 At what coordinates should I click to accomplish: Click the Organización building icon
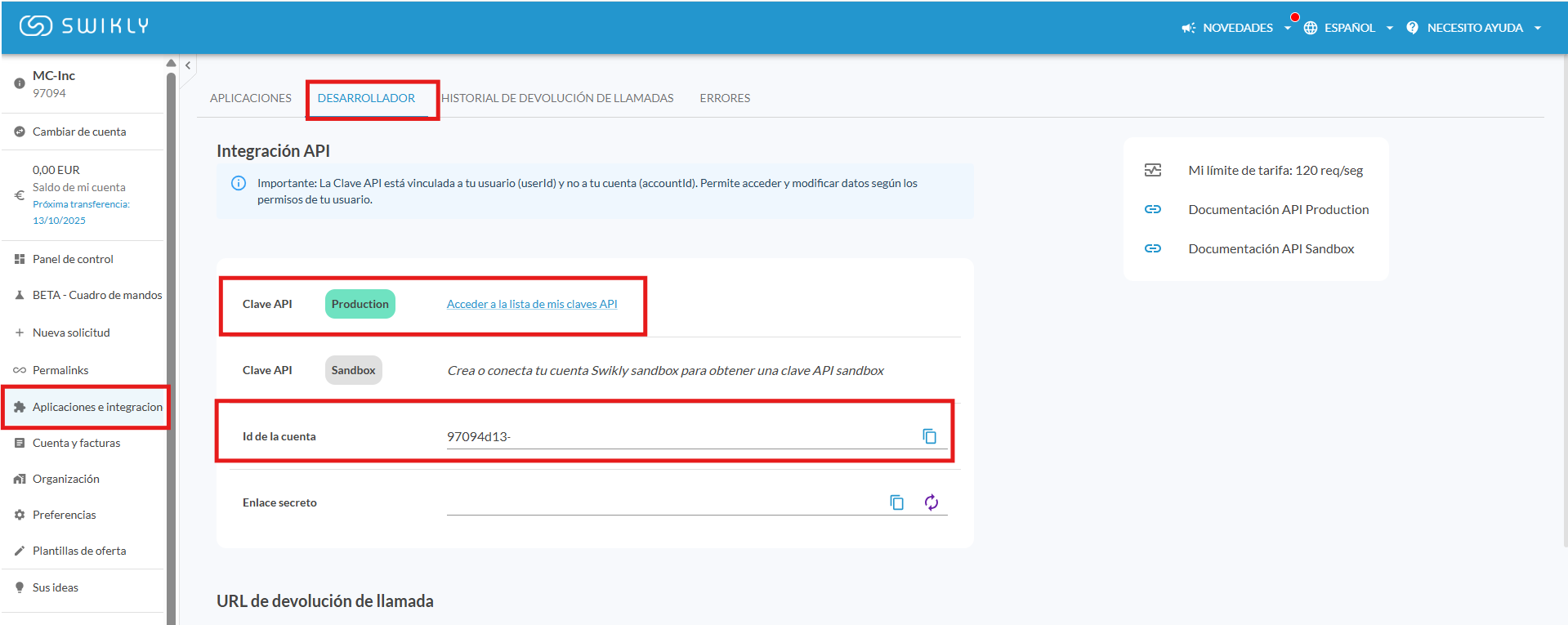(x=20, y=479)
